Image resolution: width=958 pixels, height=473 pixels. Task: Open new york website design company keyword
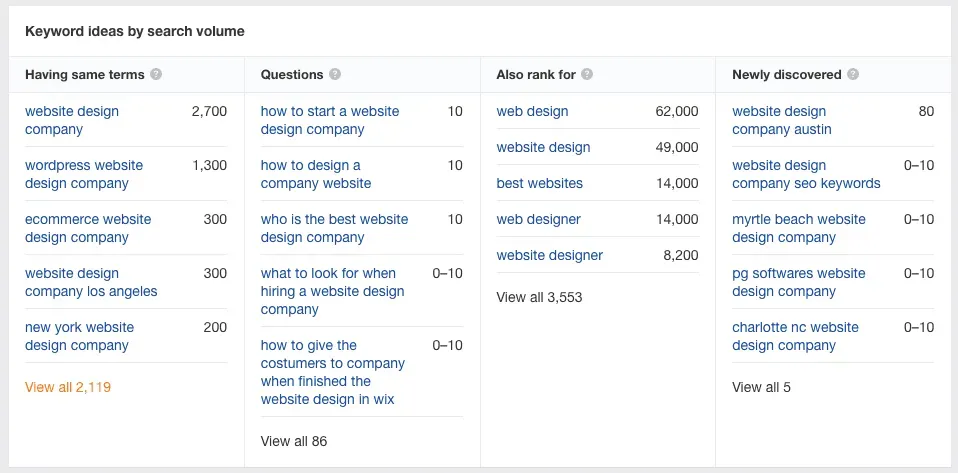point(78,336)
